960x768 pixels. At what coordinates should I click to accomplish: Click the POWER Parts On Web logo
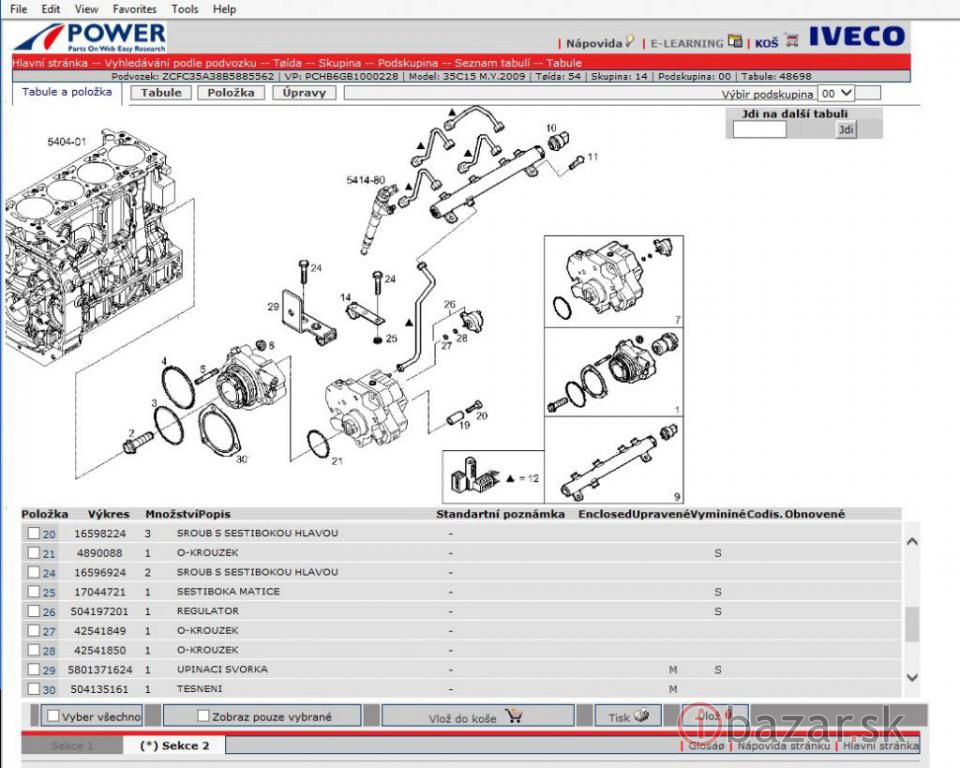[90, 37]
